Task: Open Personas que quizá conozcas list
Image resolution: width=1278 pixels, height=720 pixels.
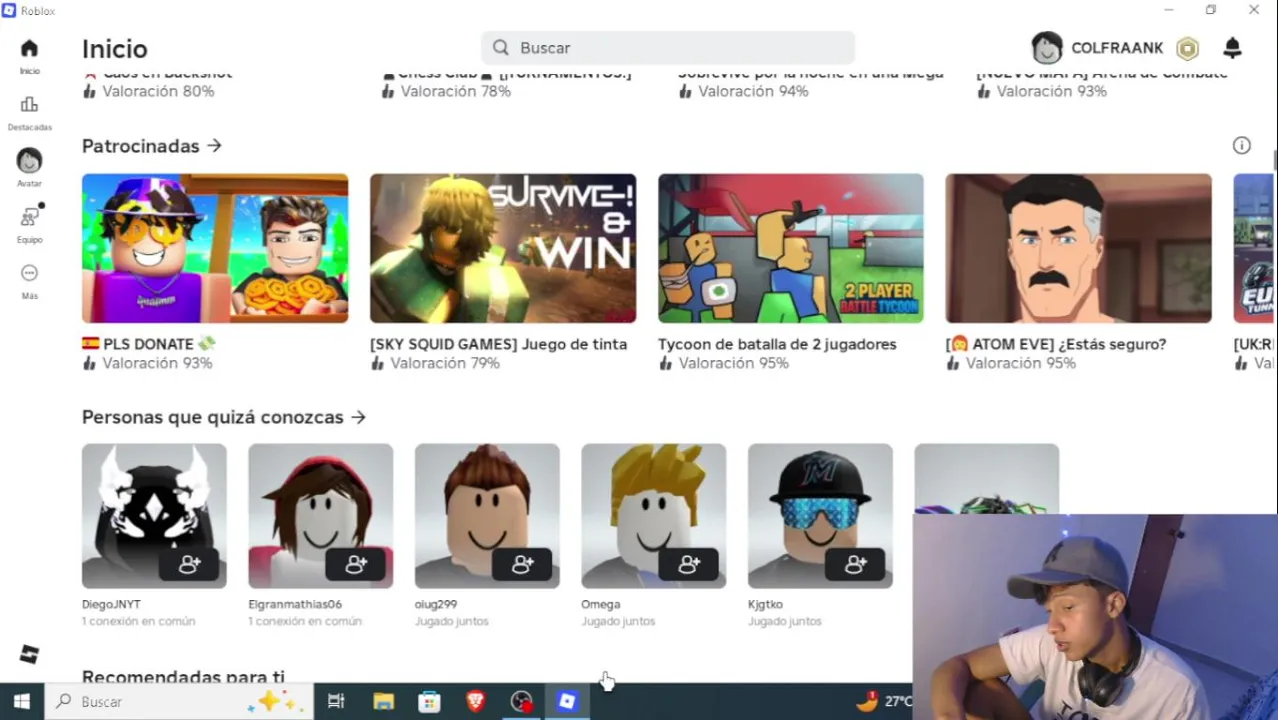Action: (224, 417)
